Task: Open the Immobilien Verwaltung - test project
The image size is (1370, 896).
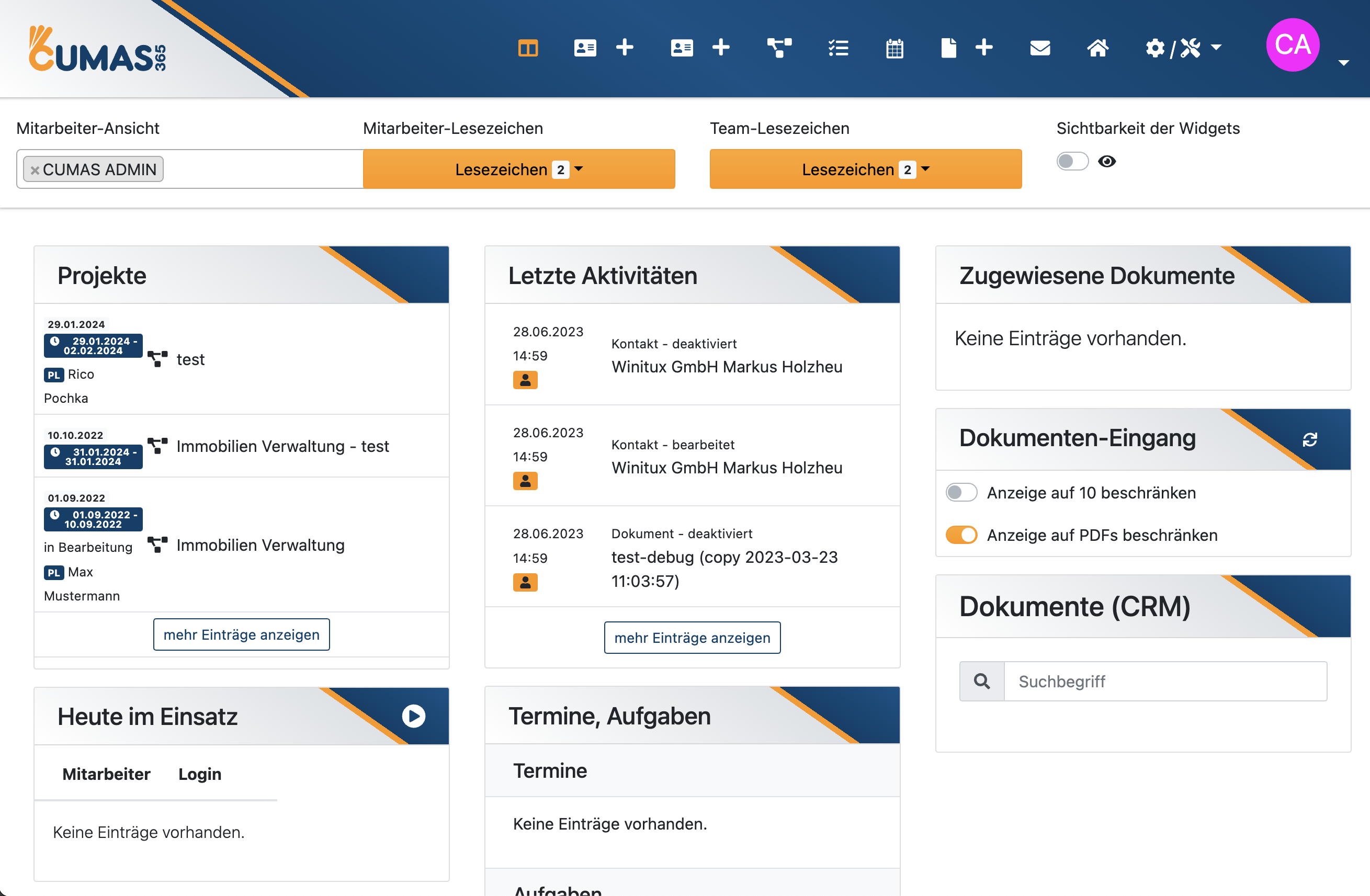Action: pos(282,447)
